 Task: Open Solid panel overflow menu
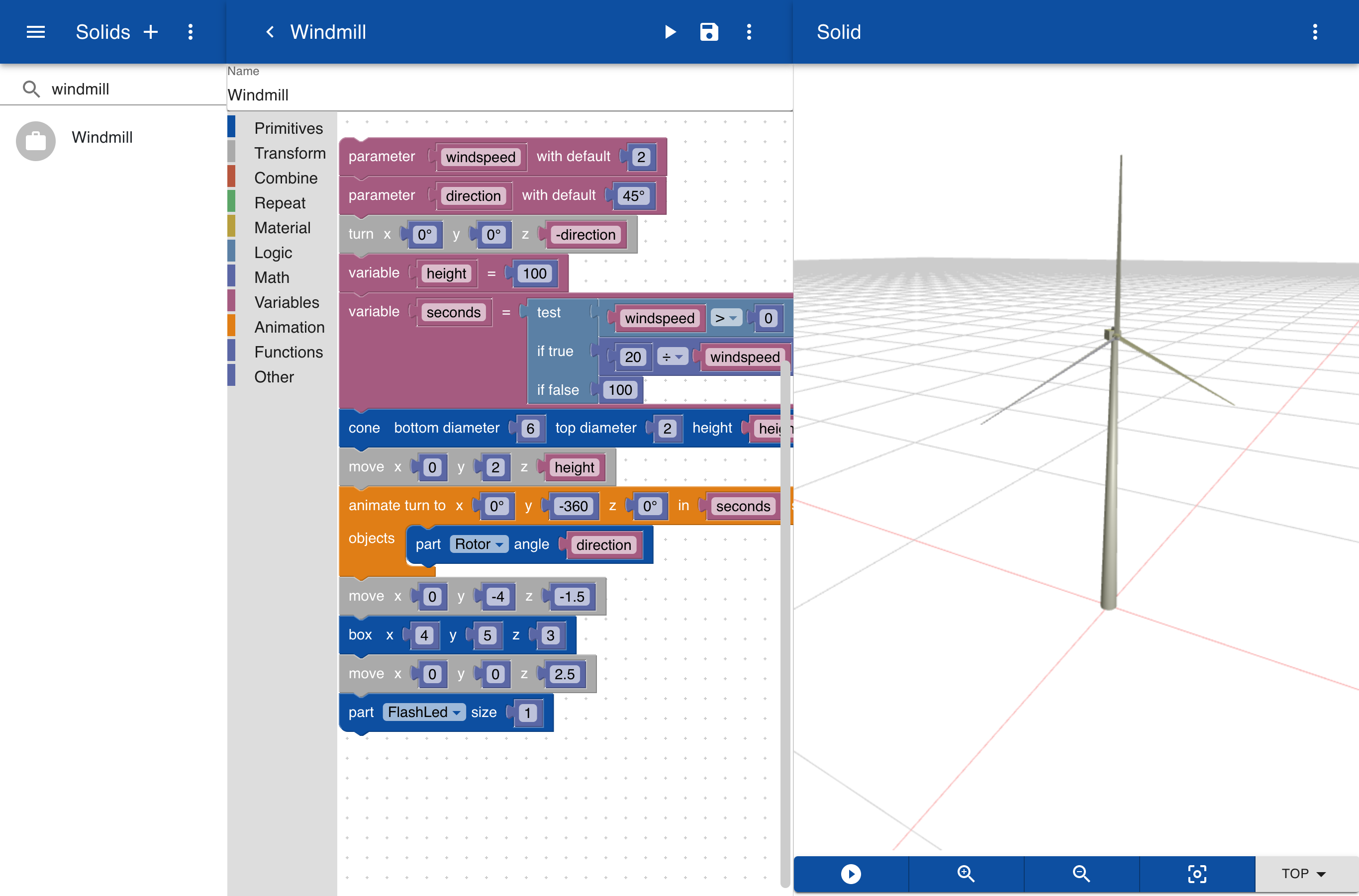pyautogui.click(x=1315, y=32)
